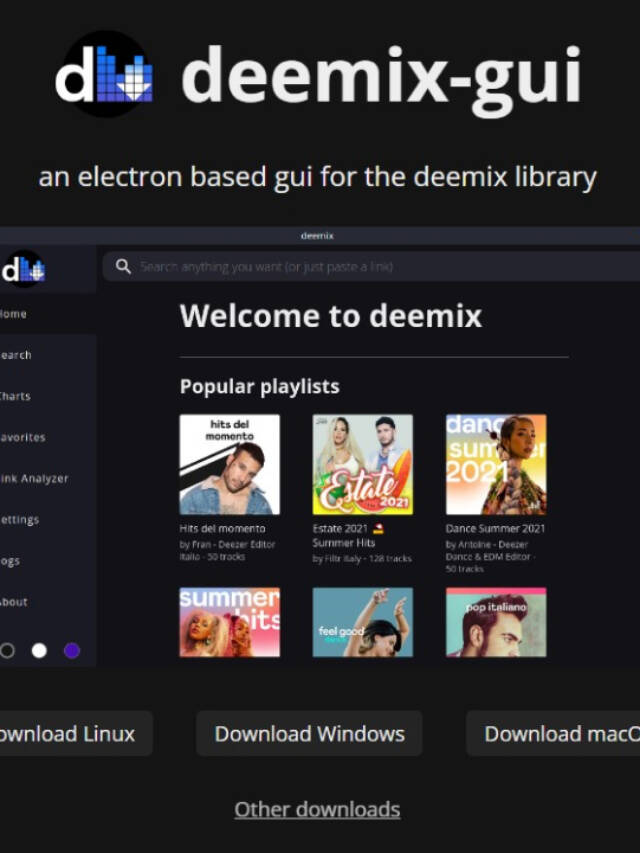Open the Estate 2021 playlist cover

pyautogui.click(x=363, y=465)
